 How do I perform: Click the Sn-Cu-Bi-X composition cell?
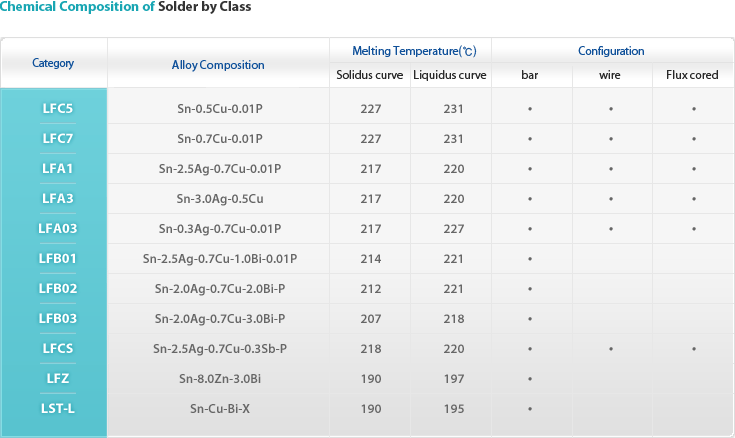(x=220, y=408)
